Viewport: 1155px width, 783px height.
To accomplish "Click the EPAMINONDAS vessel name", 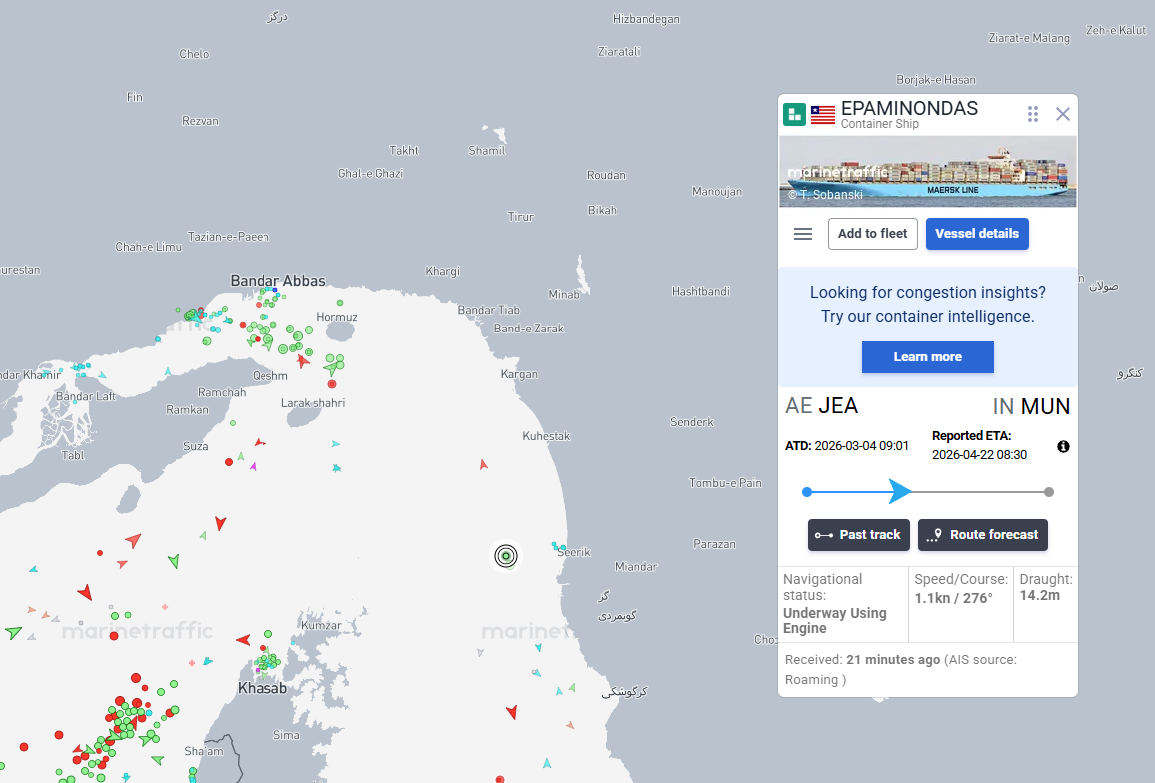I will coord(909,108).
